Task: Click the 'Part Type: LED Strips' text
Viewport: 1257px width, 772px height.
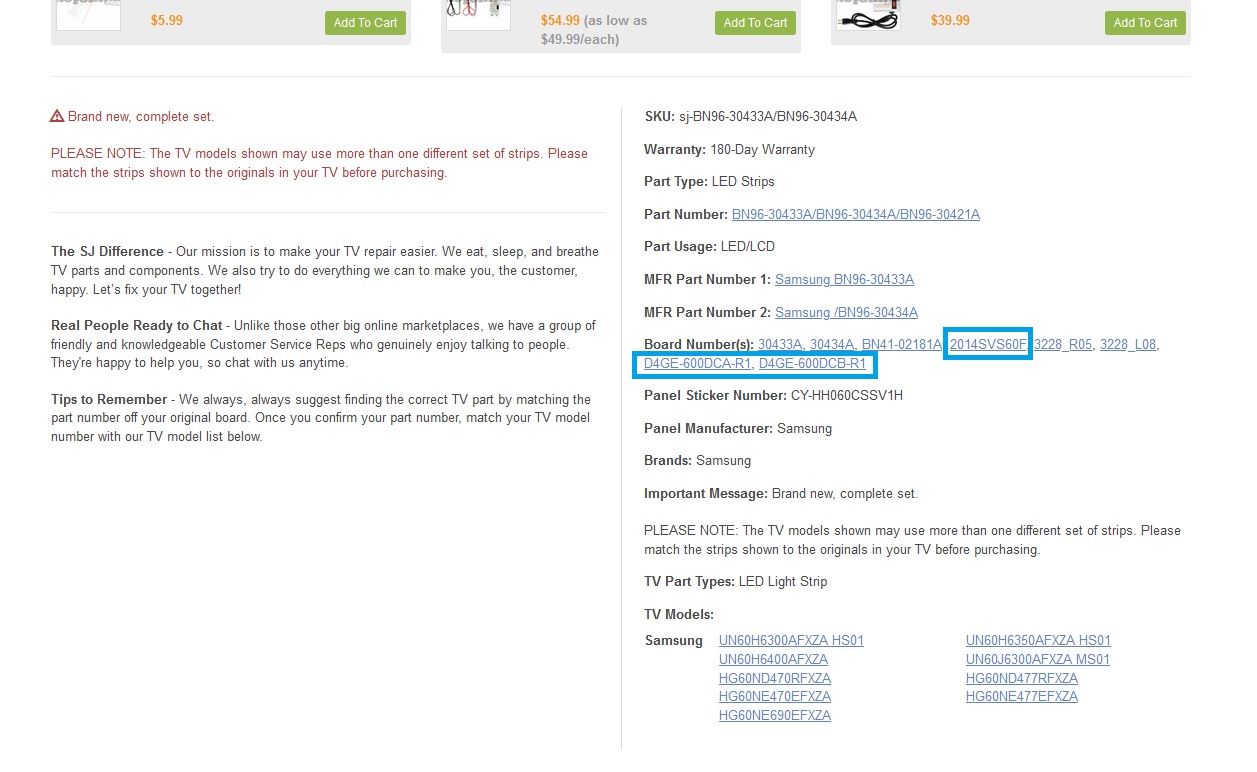Action: 709,182
